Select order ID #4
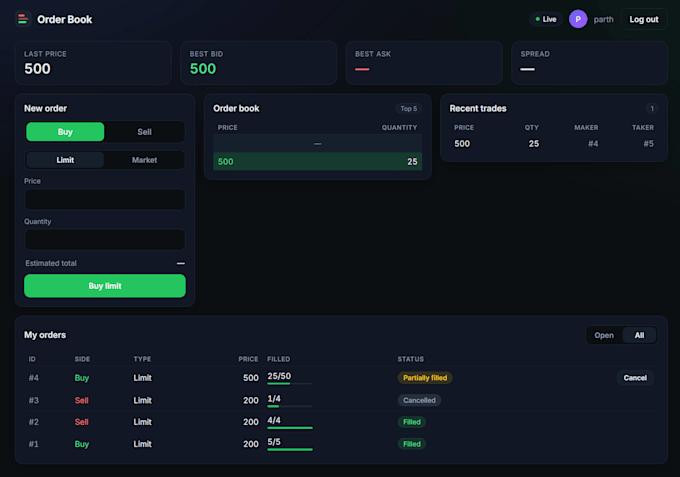 [33, 378]
